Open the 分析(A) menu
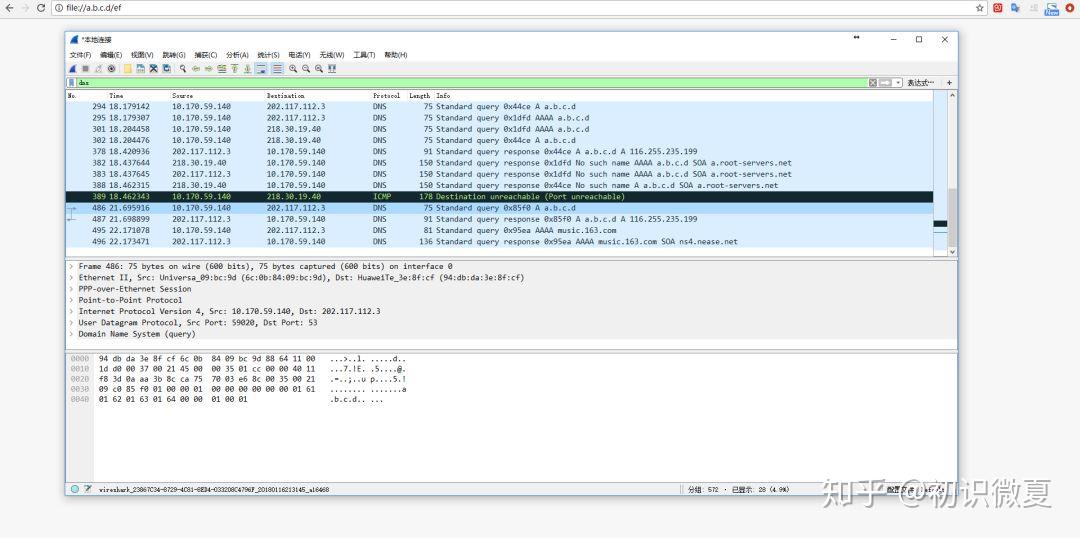 tap(237, 55)
